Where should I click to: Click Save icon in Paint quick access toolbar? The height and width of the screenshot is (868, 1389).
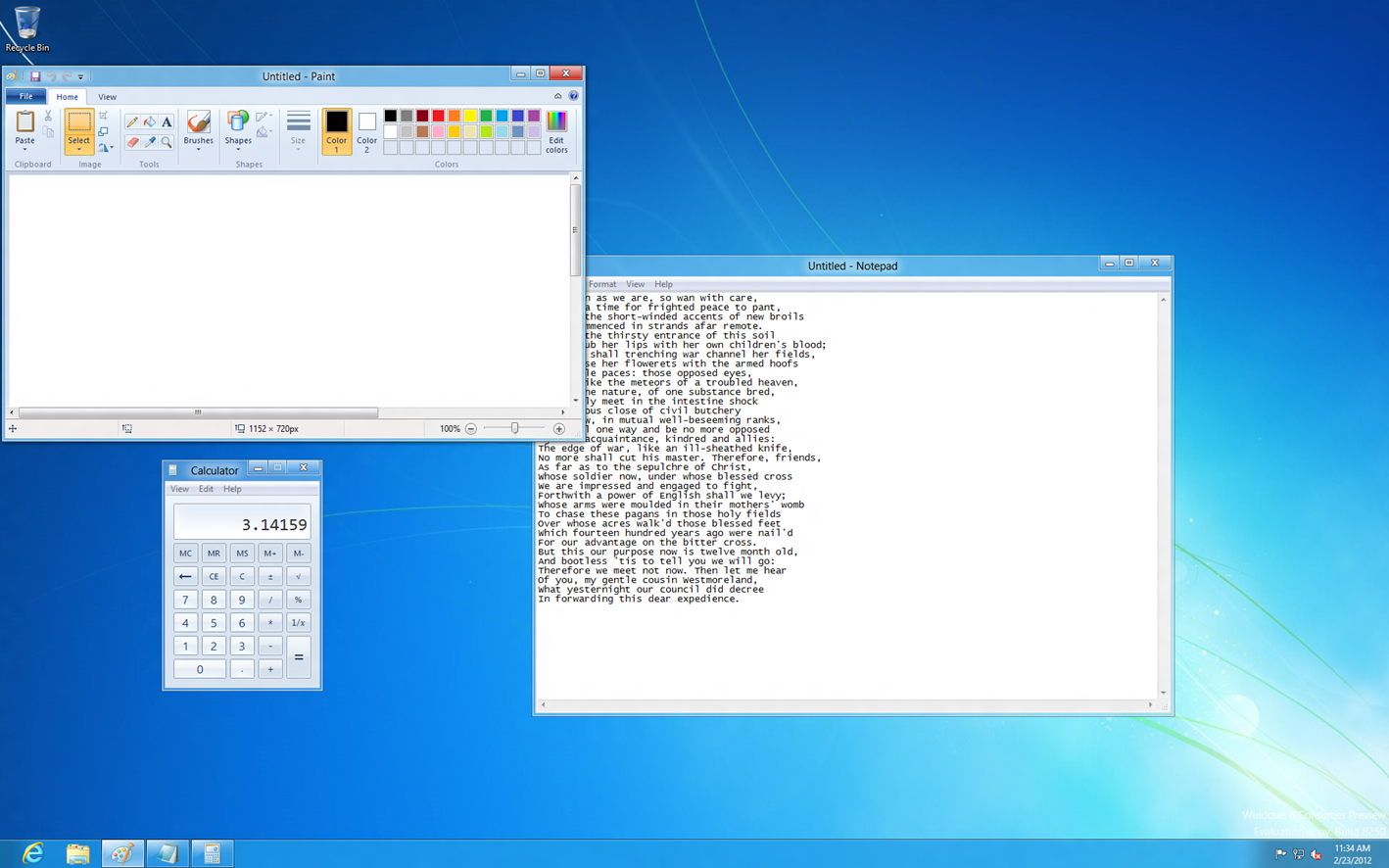tap(35, 76)
